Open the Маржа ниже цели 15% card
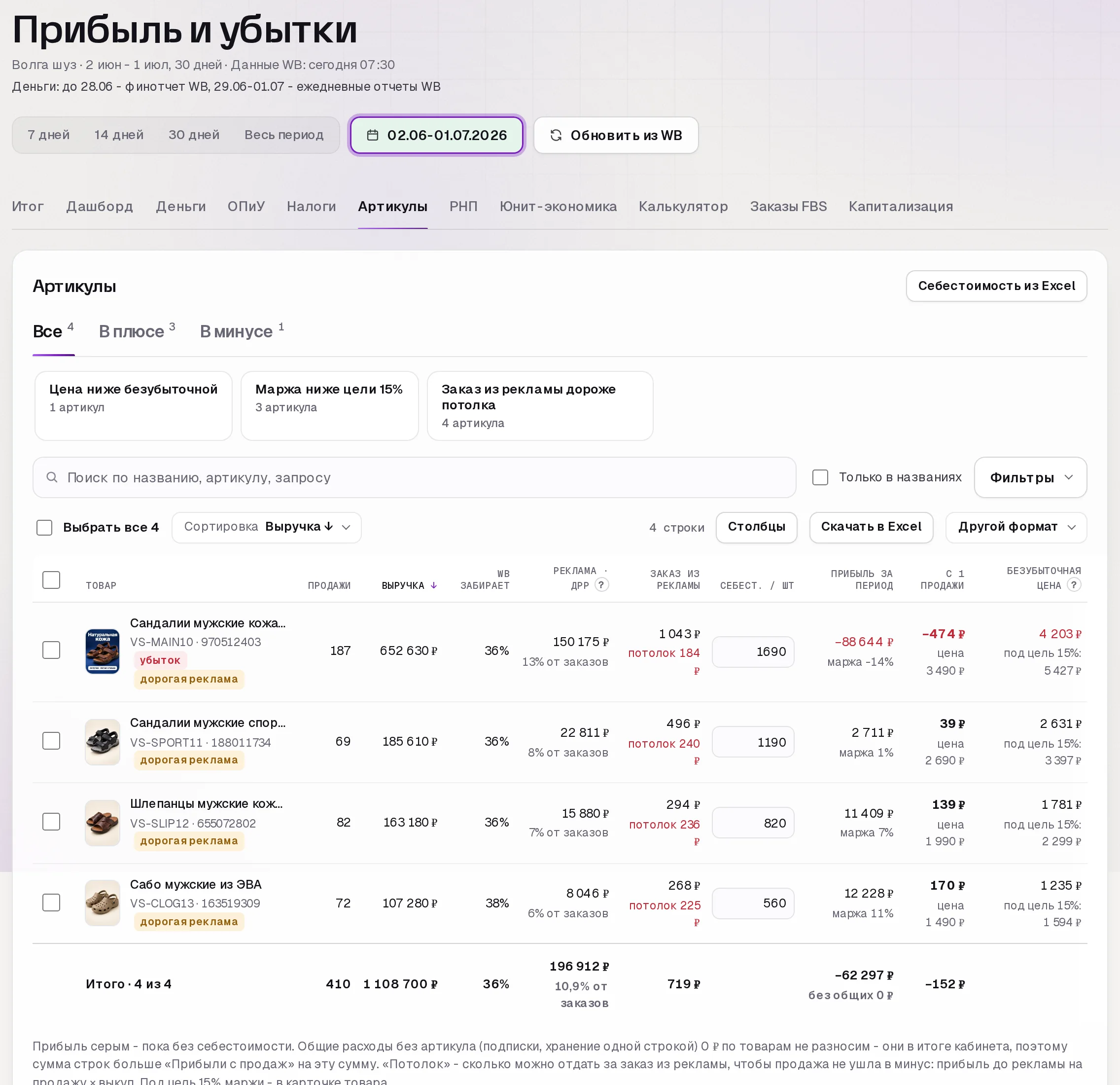 point(330,406)
